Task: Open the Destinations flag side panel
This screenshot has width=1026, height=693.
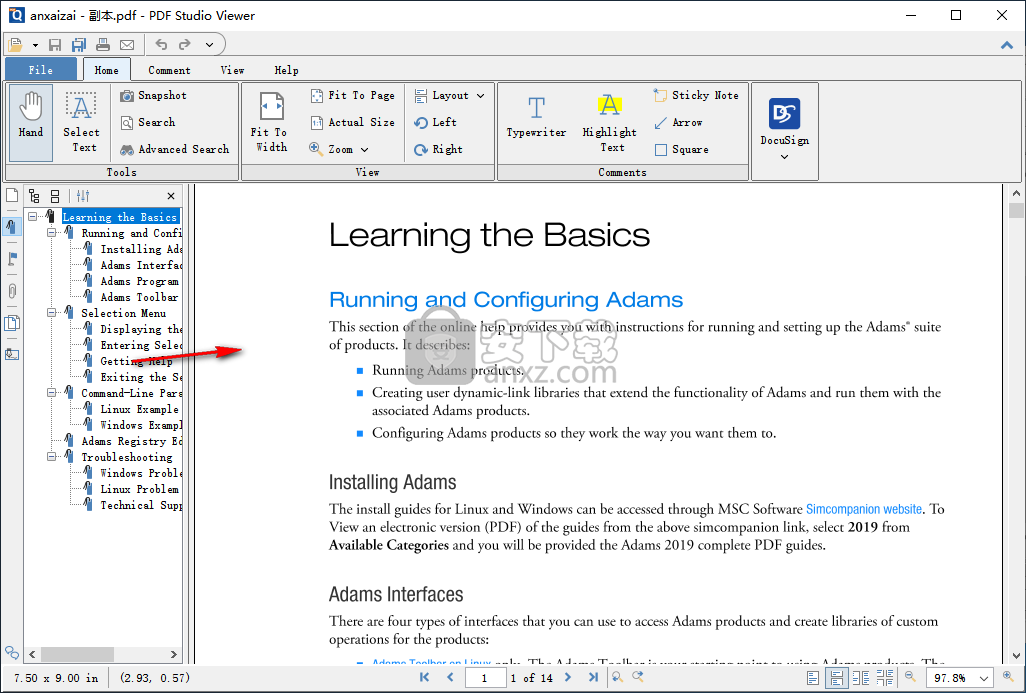Action: coord(12,258)
